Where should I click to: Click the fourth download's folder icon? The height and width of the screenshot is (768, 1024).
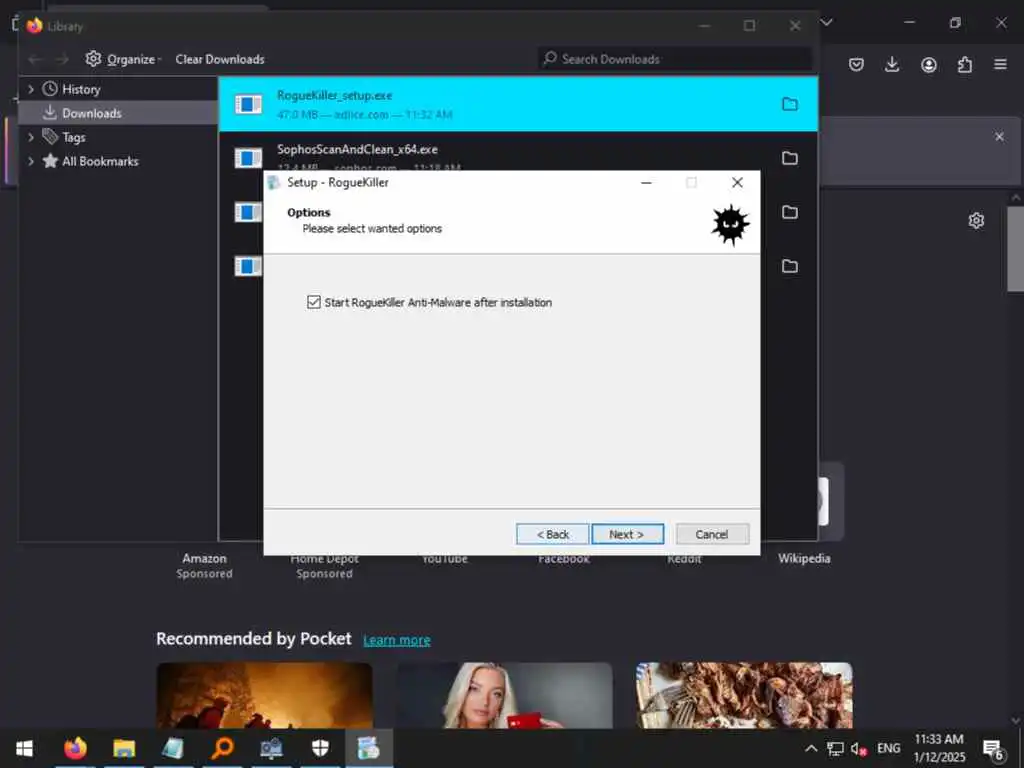tap(790, 266)
